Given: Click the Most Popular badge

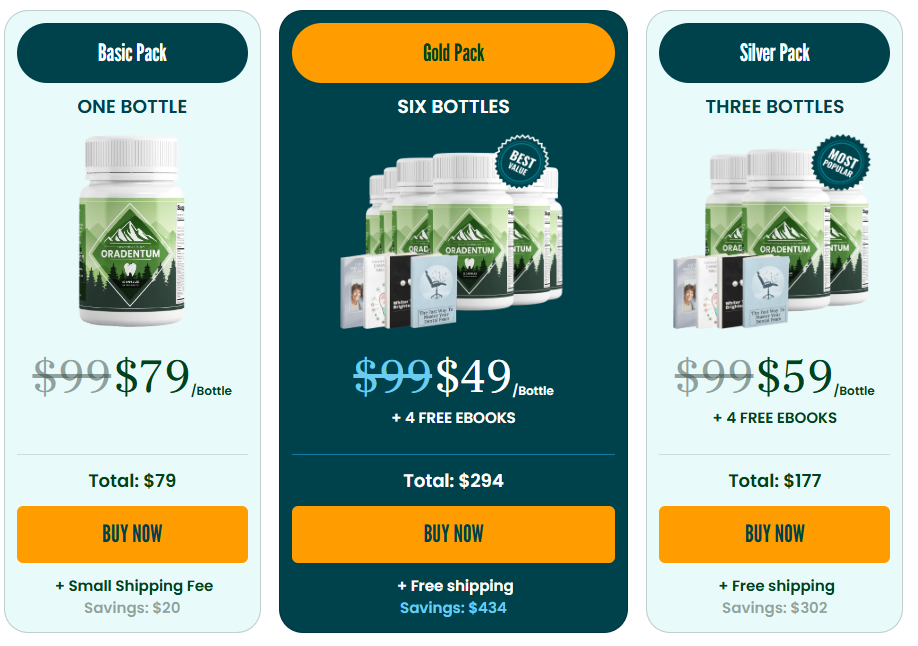Looking at the screenshot, I should click(841, 163).
